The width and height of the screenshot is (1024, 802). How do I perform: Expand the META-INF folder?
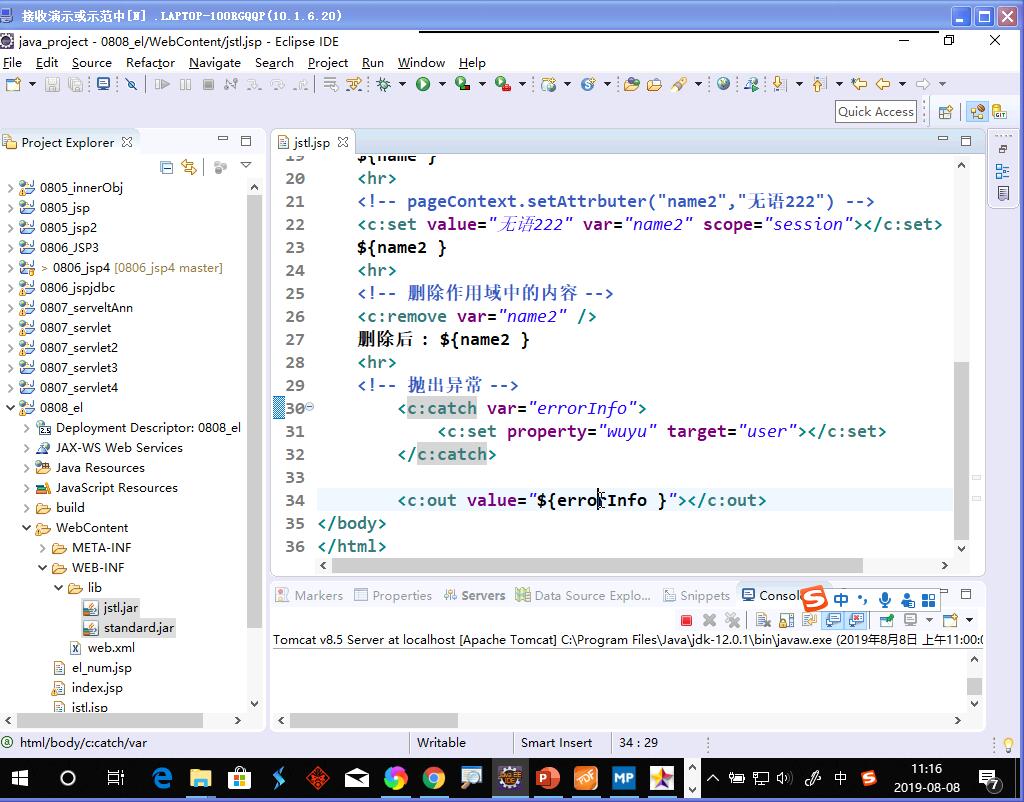(x=42, y=548)
